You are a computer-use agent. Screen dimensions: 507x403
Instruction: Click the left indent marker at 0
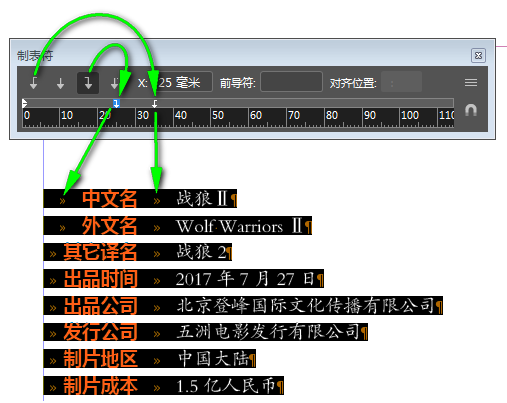pos(24,103)
